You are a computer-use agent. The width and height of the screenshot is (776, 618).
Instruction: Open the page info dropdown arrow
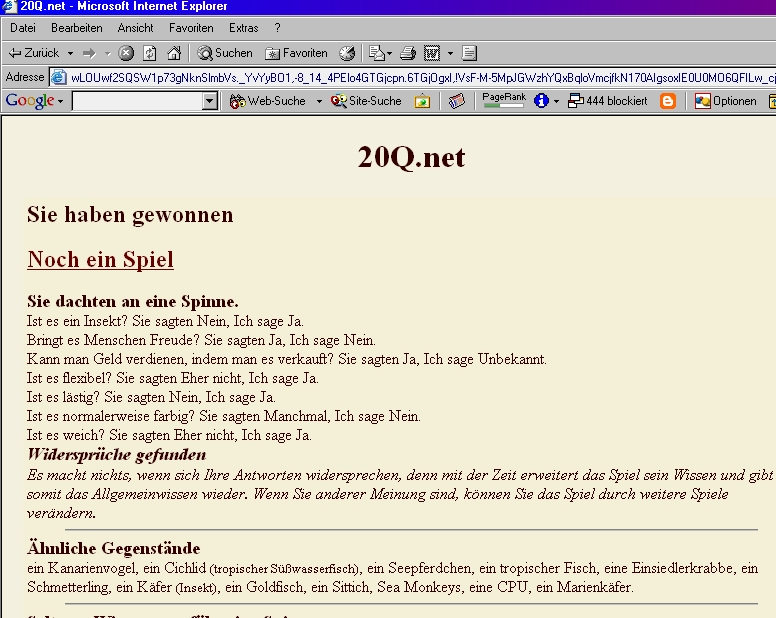coord(556,101)
